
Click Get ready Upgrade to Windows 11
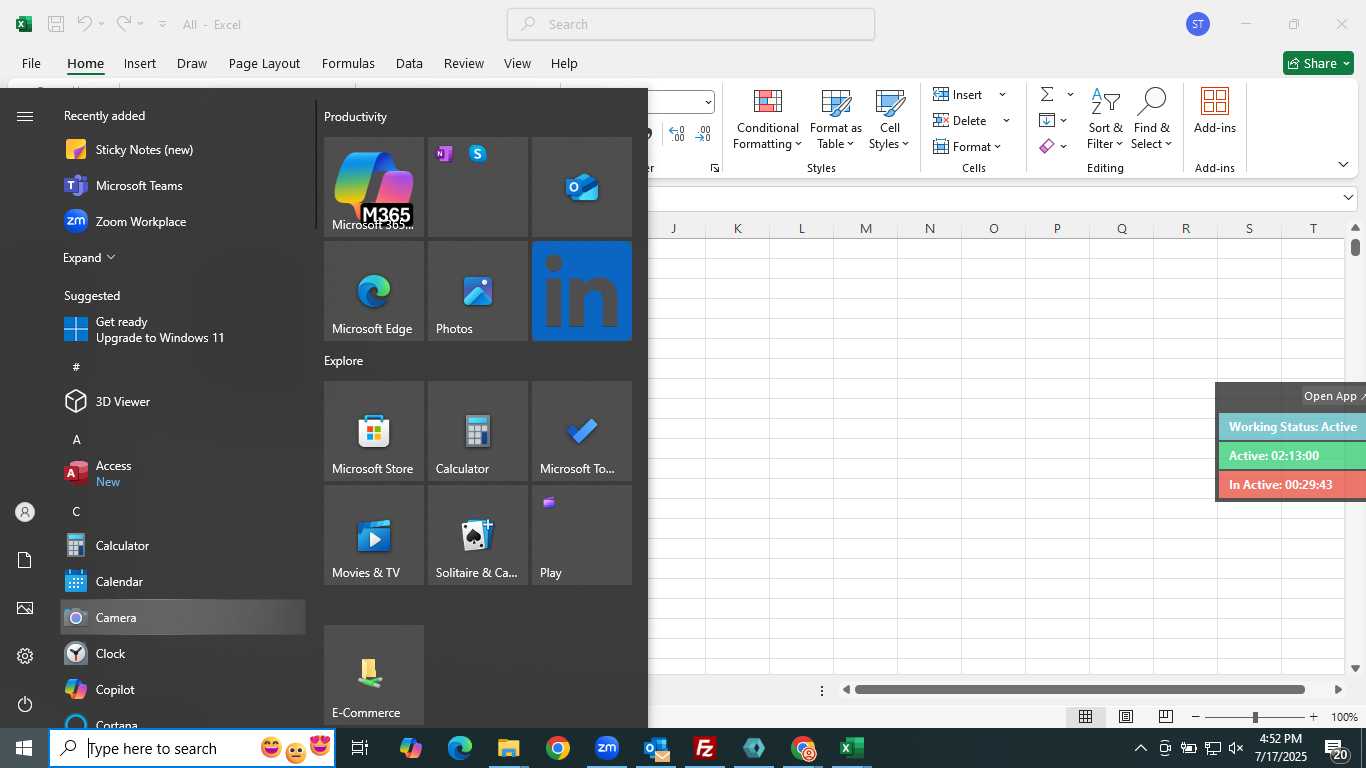point(183,330)
